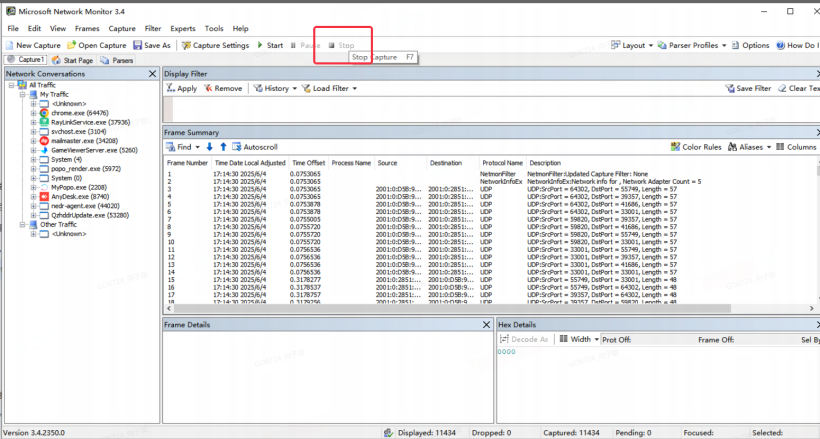Click the New Capture toolbar button

33,46
